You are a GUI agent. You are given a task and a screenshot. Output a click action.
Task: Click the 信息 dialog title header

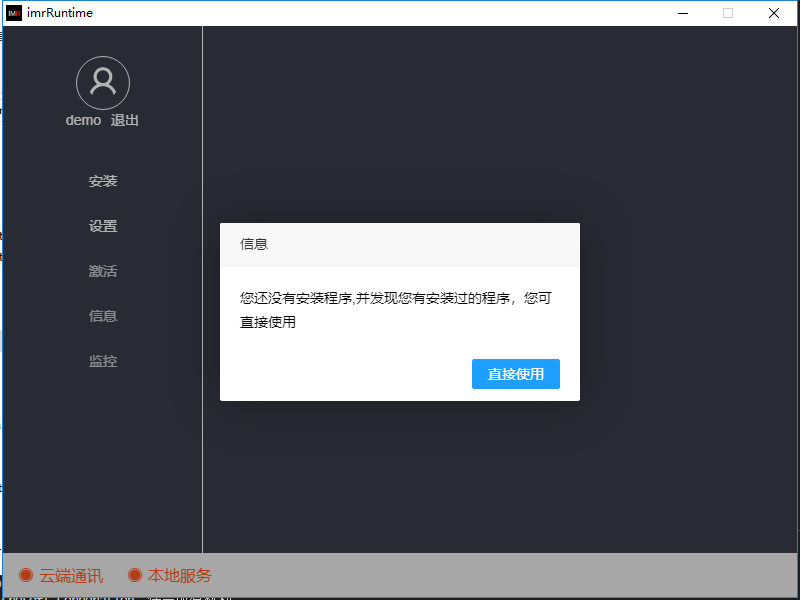pos(254,244)
